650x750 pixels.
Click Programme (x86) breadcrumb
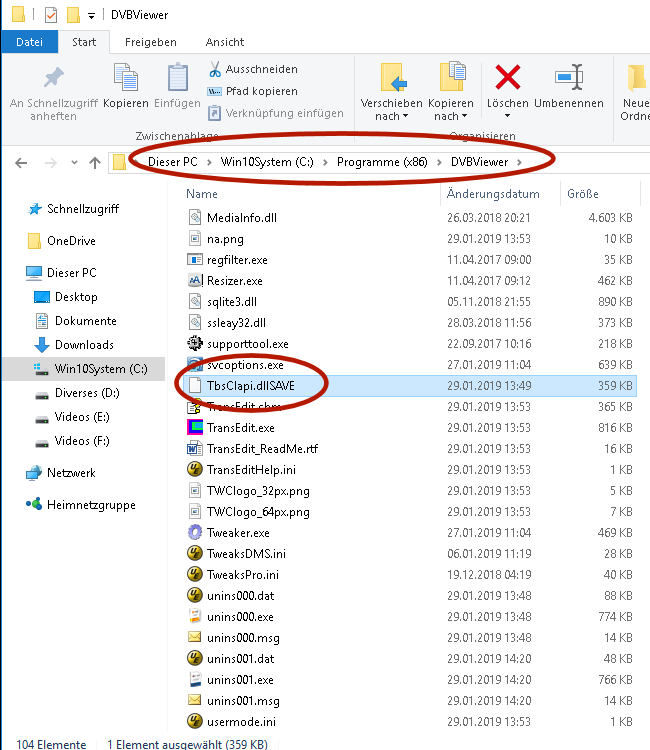click(x=382, y=162)
